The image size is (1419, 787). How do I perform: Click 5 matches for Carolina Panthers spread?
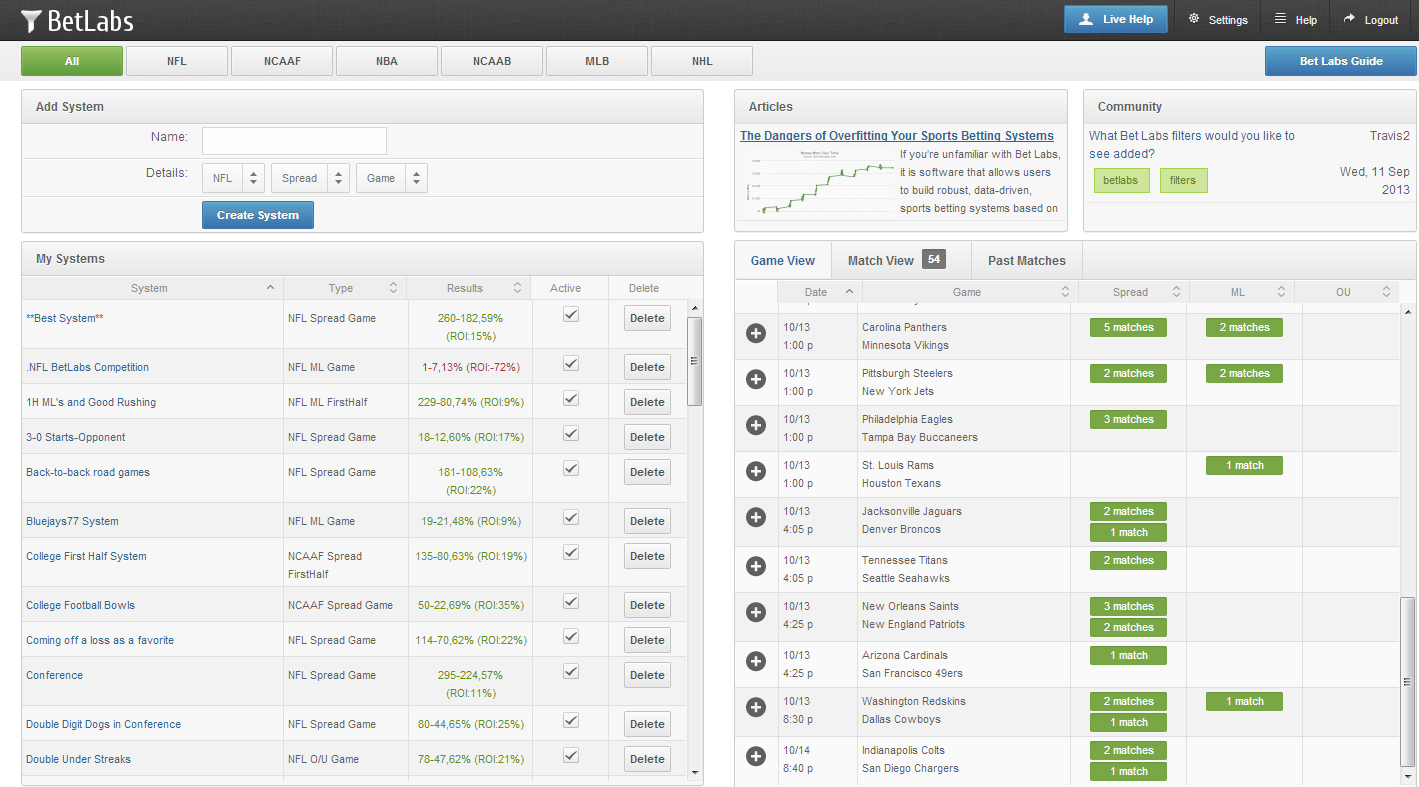pyautogui.click(x=1128, y=327)
